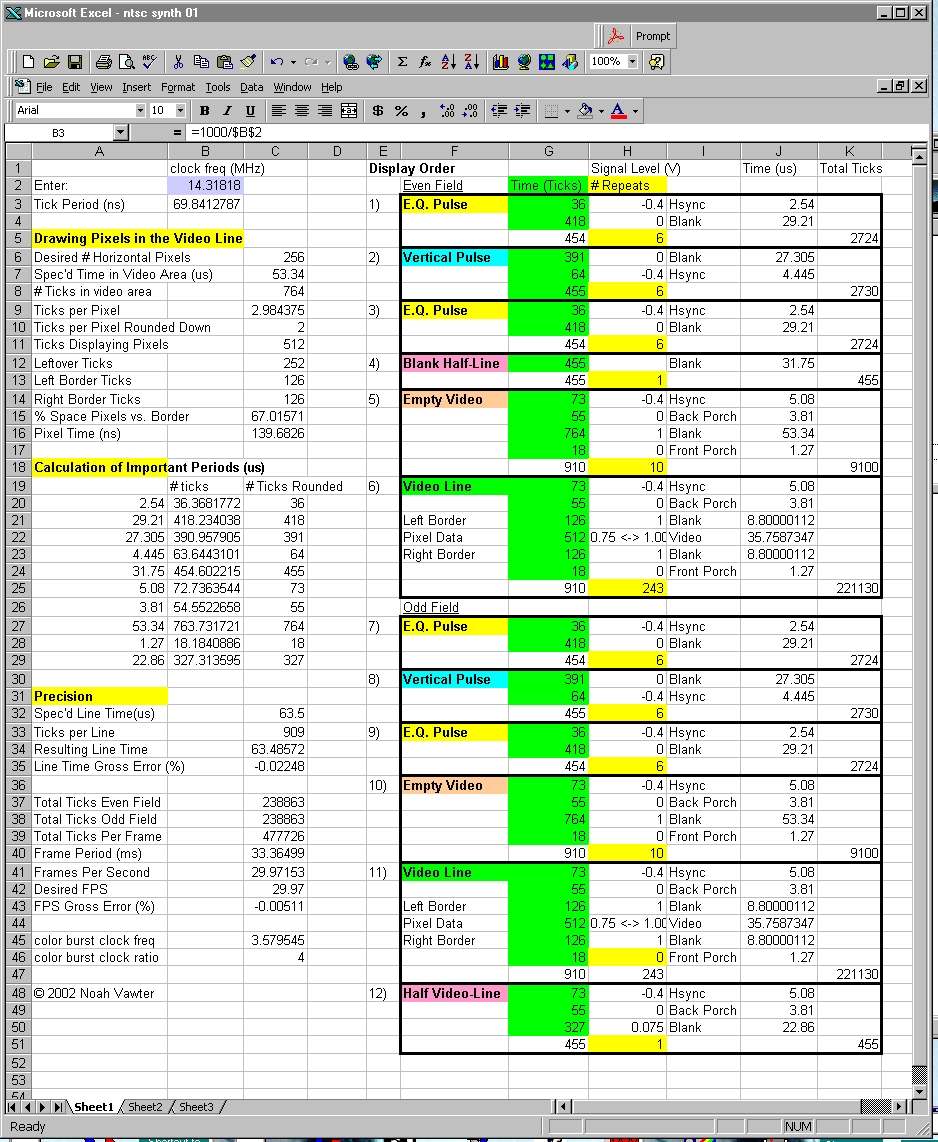Switch to the Sheet2 tab
Image resolution: width=938 pixels, height=1142 pixels.
pyautogui.click(x=145, y=1107)
